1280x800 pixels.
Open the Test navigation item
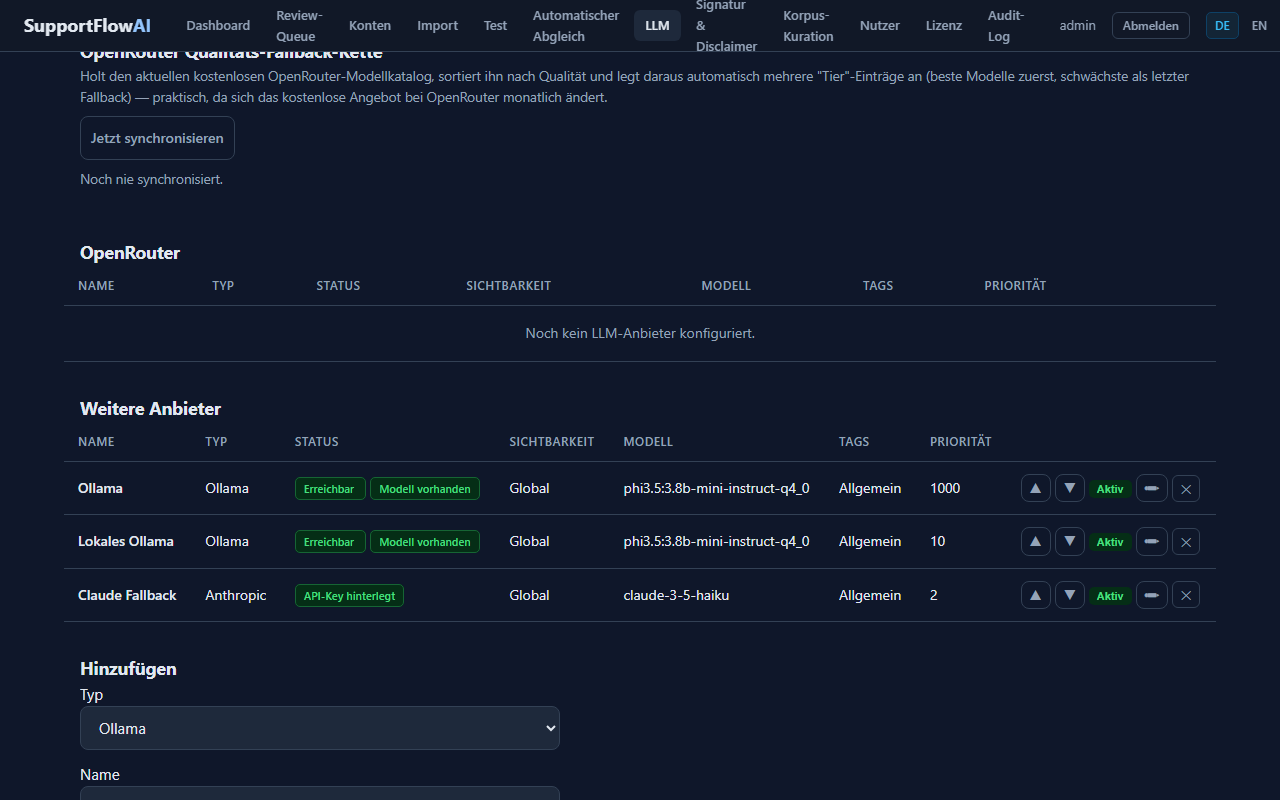click(496, 26)
